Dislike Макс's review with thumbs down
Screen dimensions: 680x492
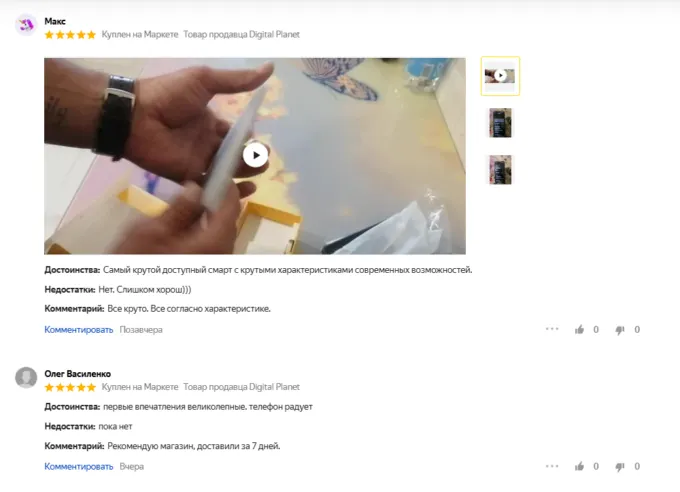tap(620, 330)
